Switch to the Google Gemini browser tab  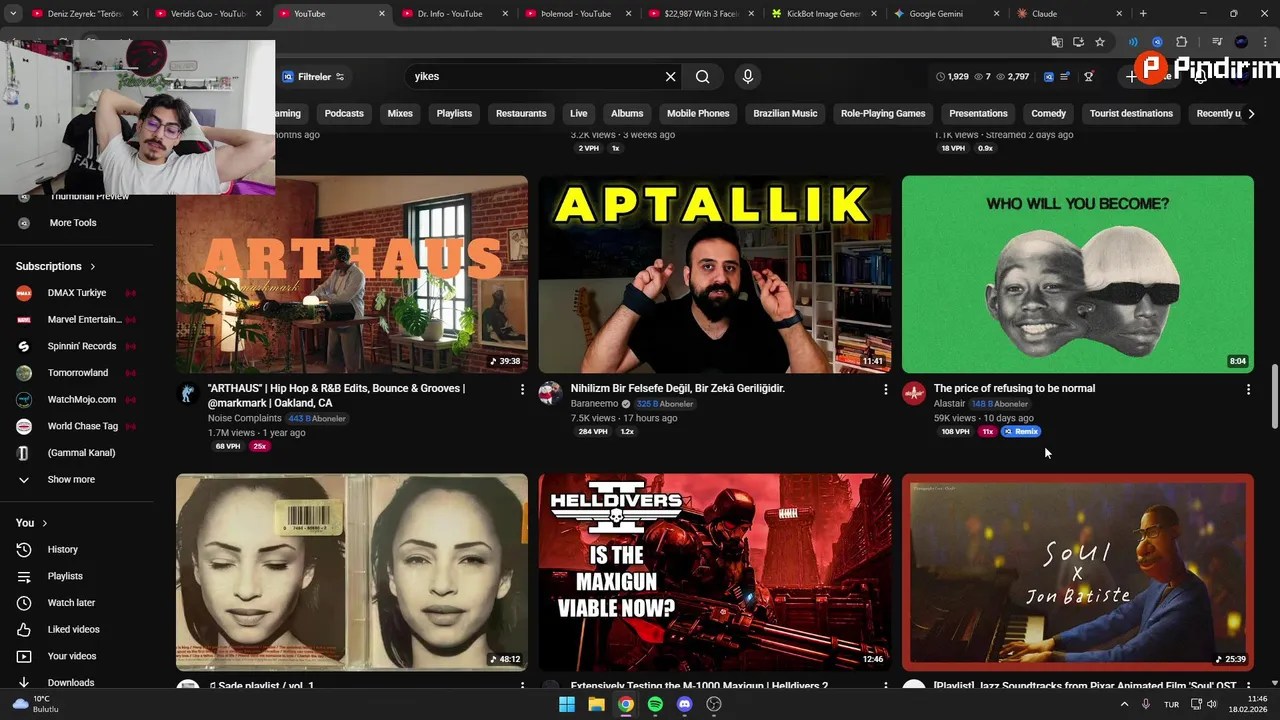coord(936,14)
